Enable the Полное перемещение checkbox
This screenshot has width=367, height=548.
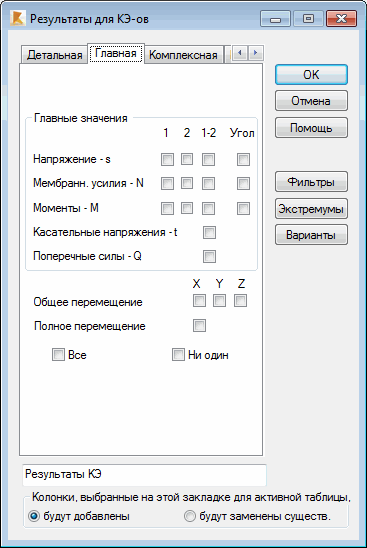pos(199,325)
